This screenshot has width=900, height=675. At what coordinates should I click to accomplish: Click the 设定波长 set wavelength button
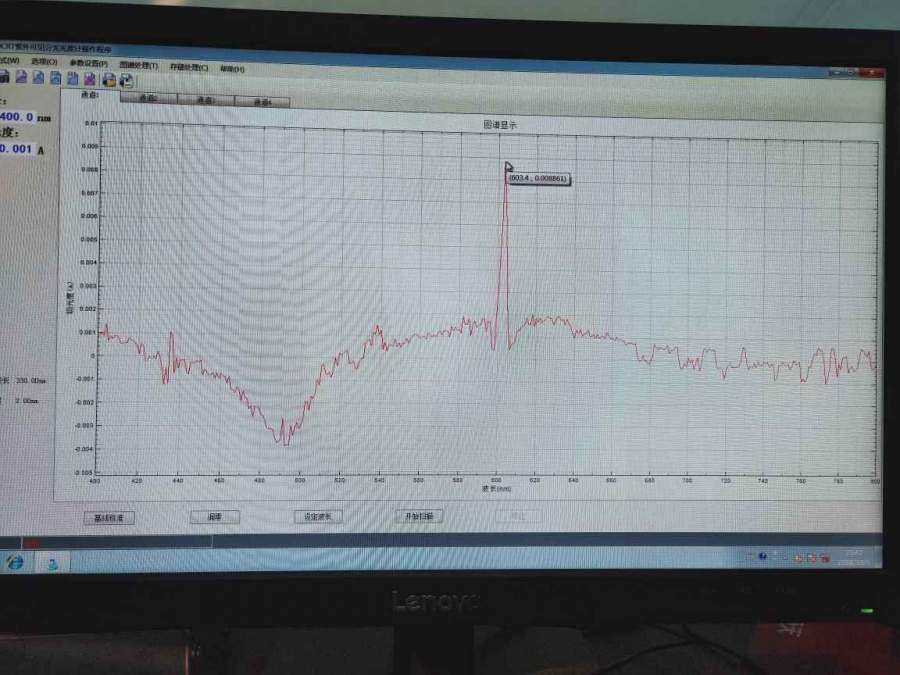[318, 517]
